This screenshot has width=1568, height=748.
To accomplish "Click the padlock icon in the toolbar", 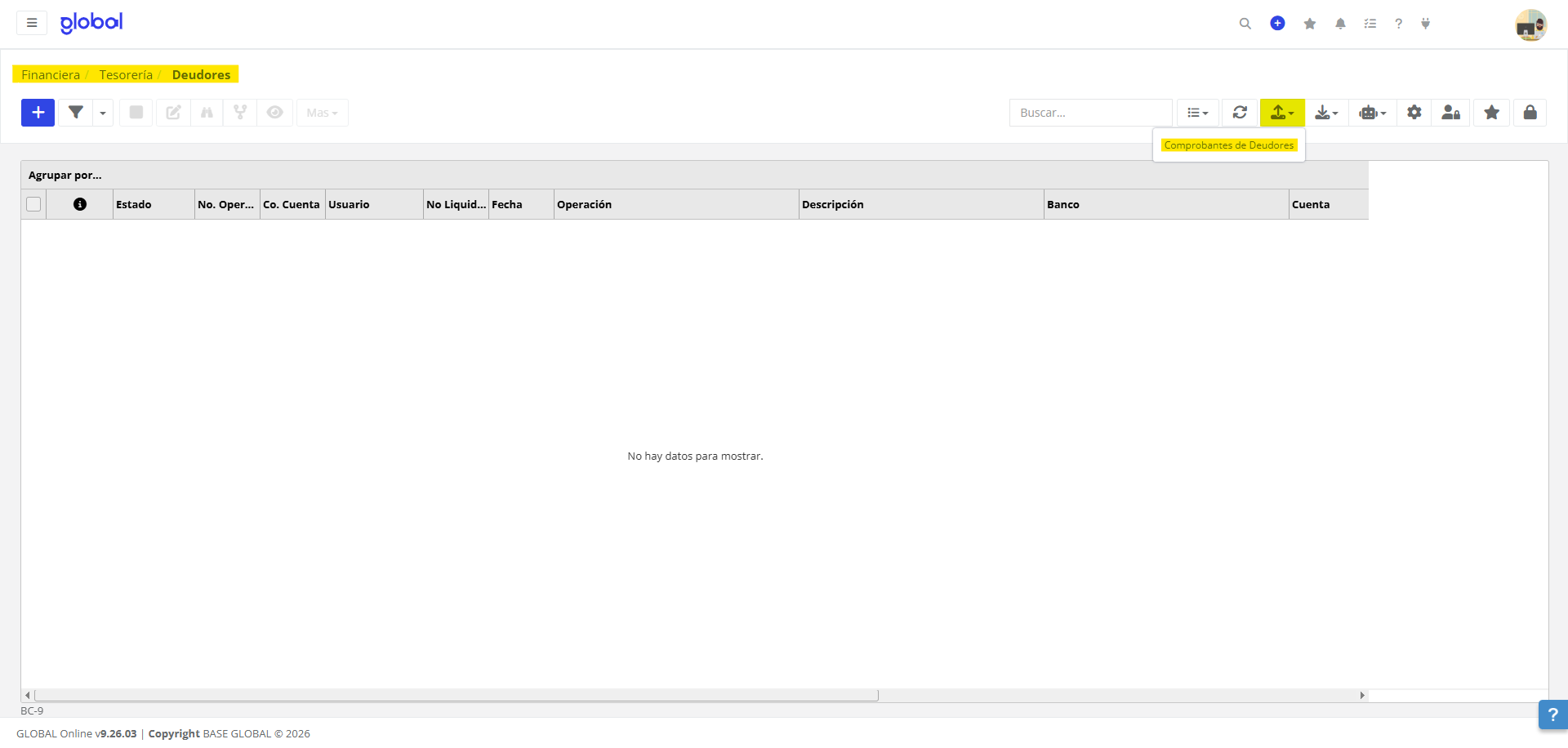I will click(x=1530, y=113).
